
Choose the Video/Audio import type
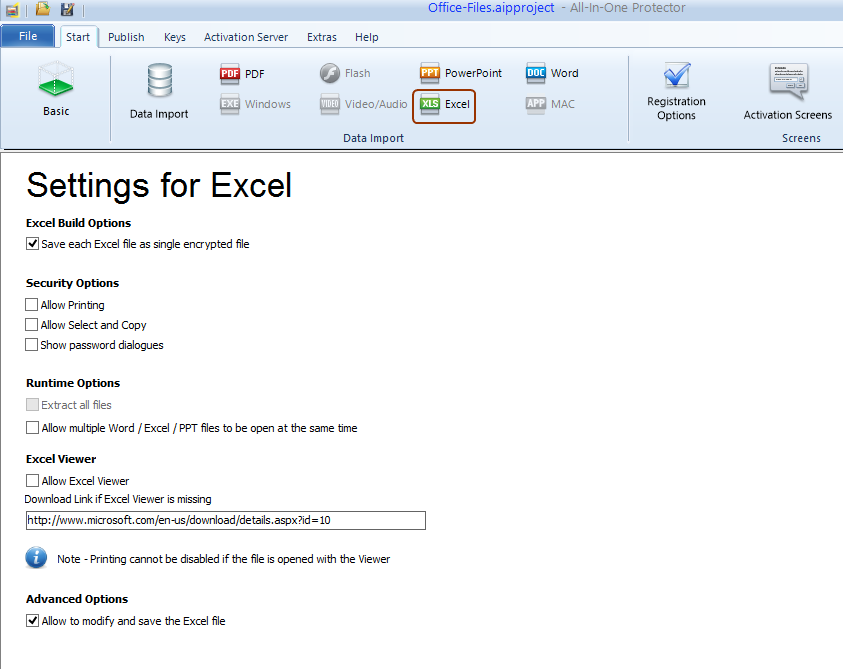click(363, 104)
